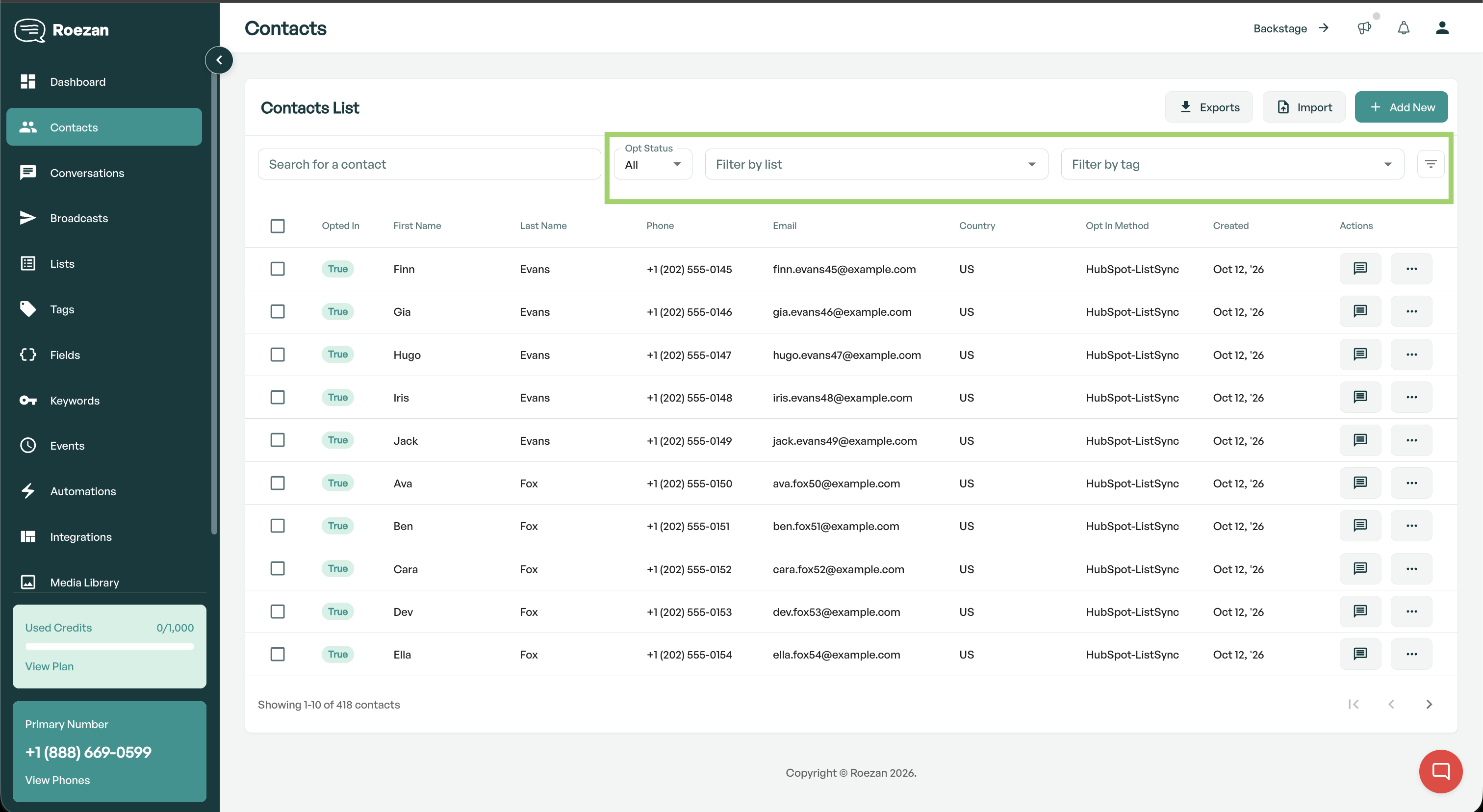This screenshot has width=1483, height=812.
Task: Open the Opt Status dropdown
Action: click(653, 164)
